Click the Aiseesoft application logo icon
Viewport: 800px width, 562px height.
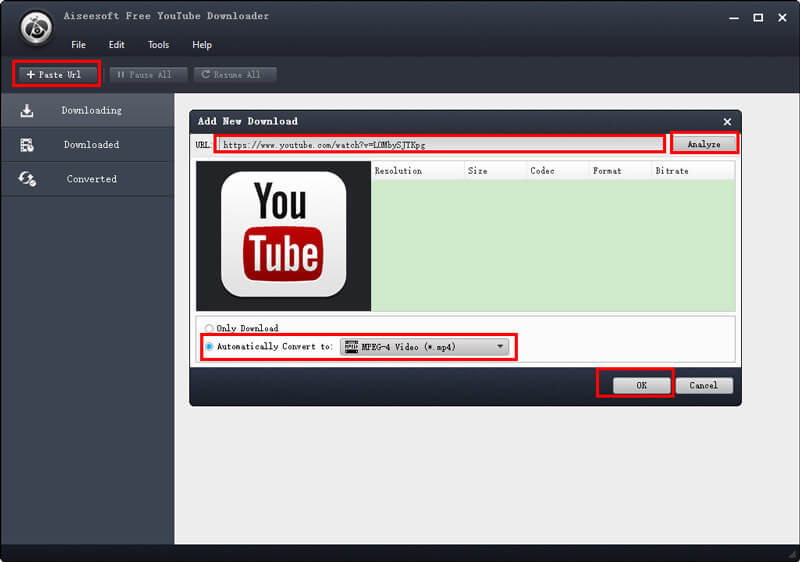[36, 28]
